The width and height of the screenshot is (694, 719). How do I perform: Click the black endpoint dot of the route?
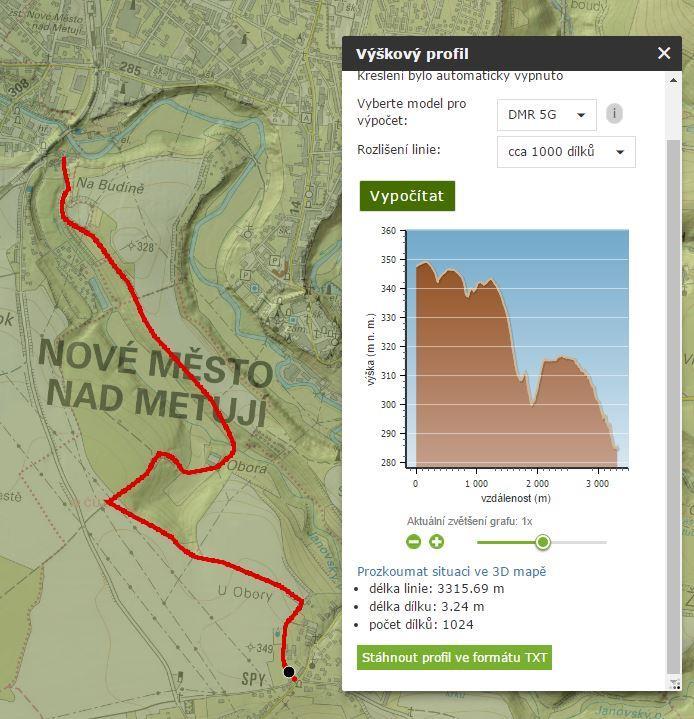click(289, 672)
